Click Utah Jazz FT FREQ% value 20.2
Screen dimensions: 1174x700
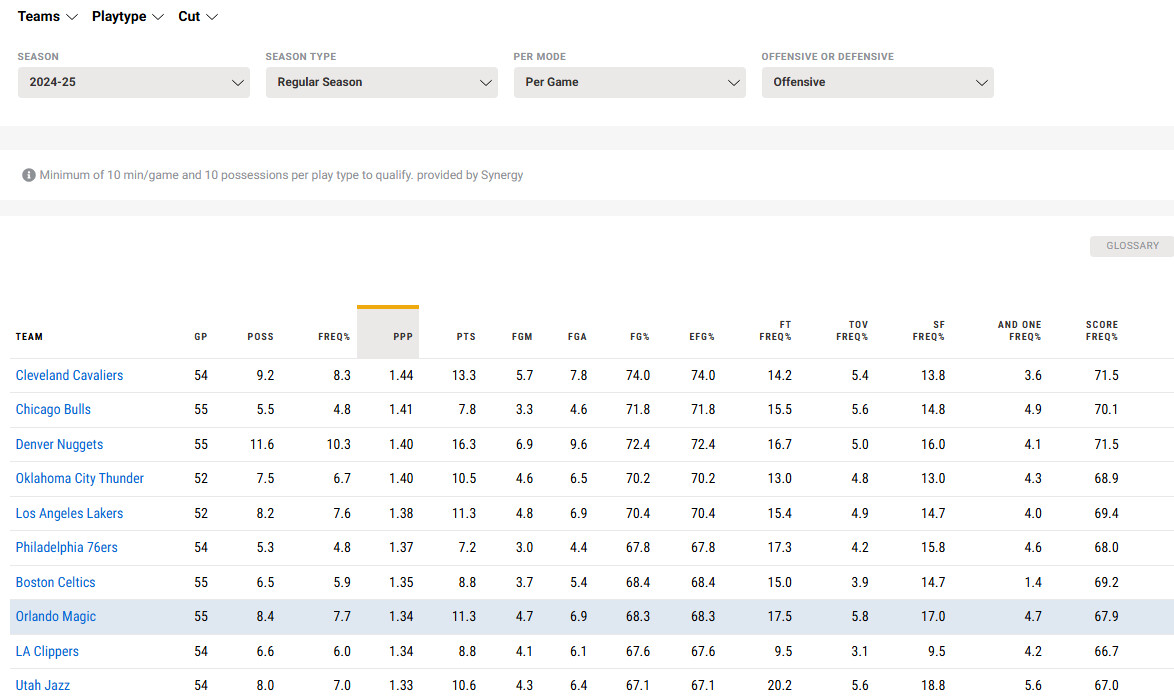[x=779, y=685]
